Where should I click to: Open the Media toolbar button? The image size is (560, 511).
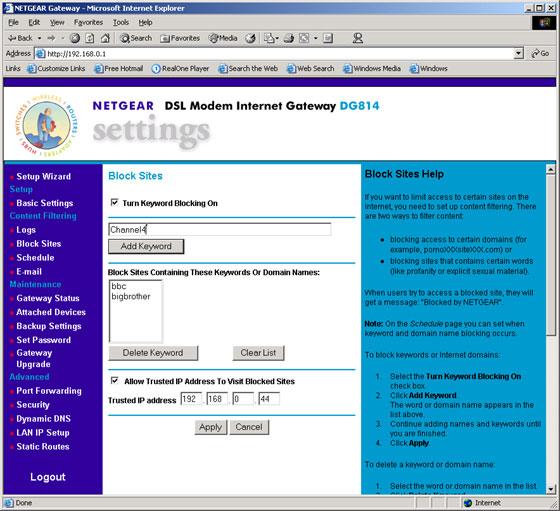(223, 38)
